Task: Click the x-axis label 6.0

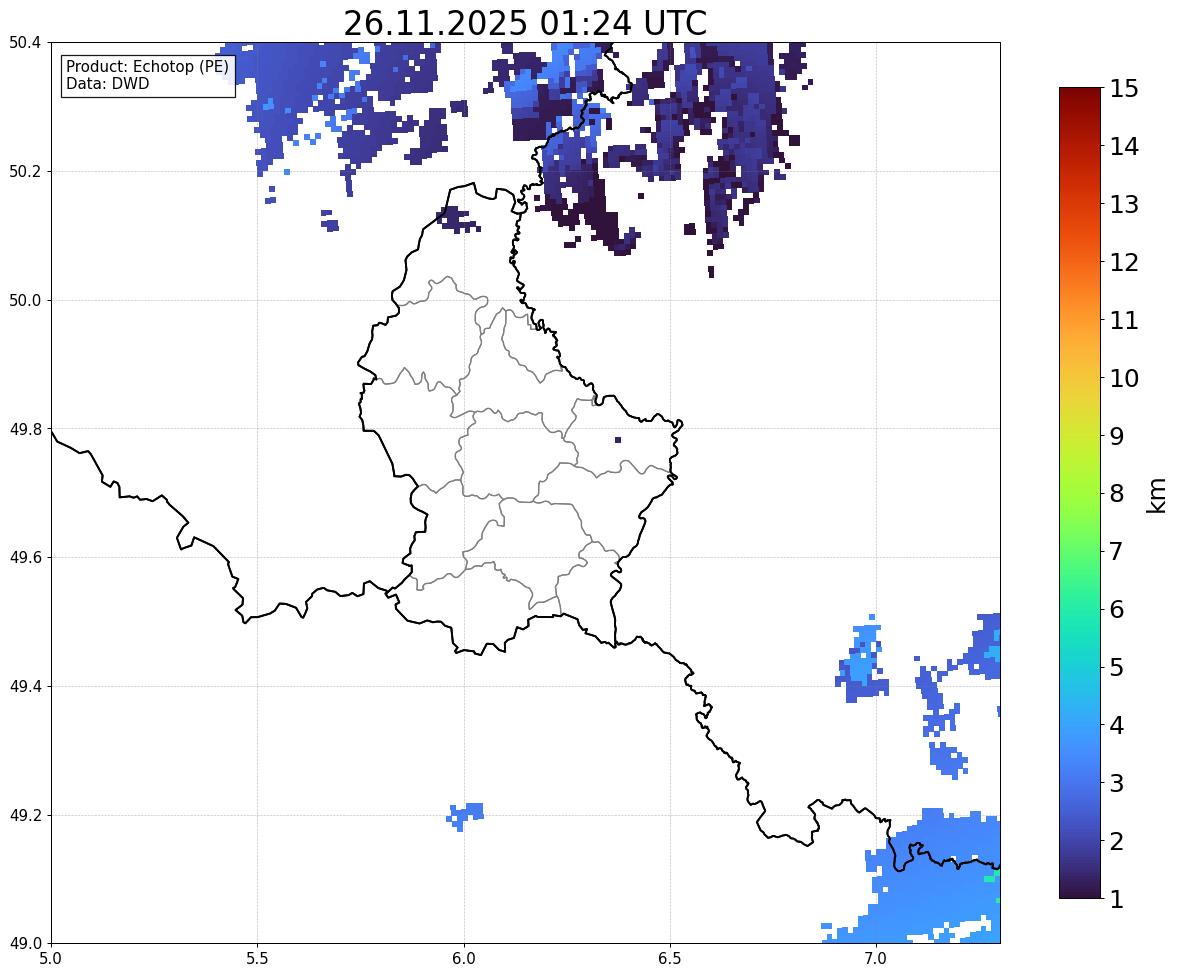Action: pos(464,959)
